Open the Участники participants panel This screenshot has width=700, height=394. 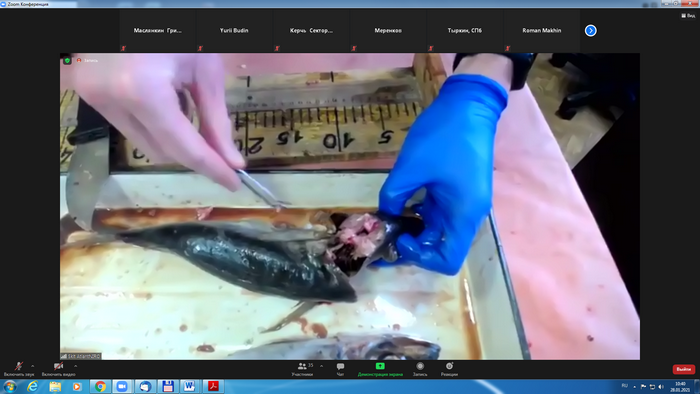pos(302,369)
